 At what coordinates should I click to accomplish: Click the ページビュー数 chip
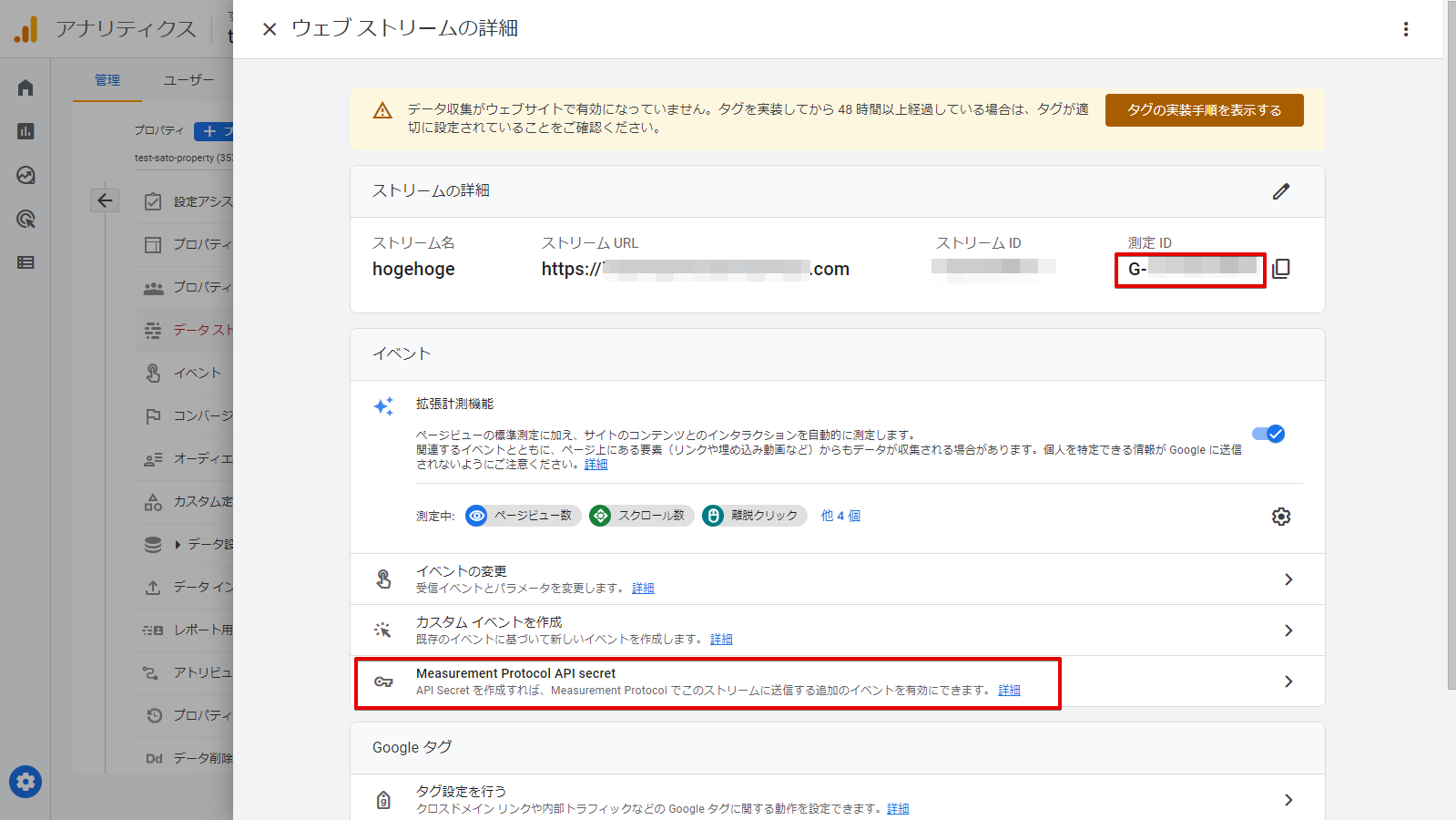pyautogui.click(x=523, y=516)
